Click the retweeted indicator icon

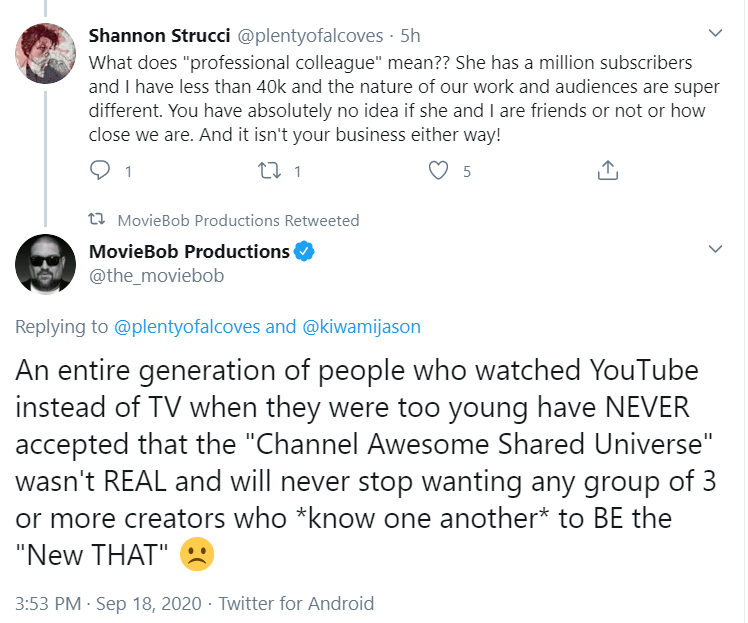pyautogui.click(x=98, y=220)
